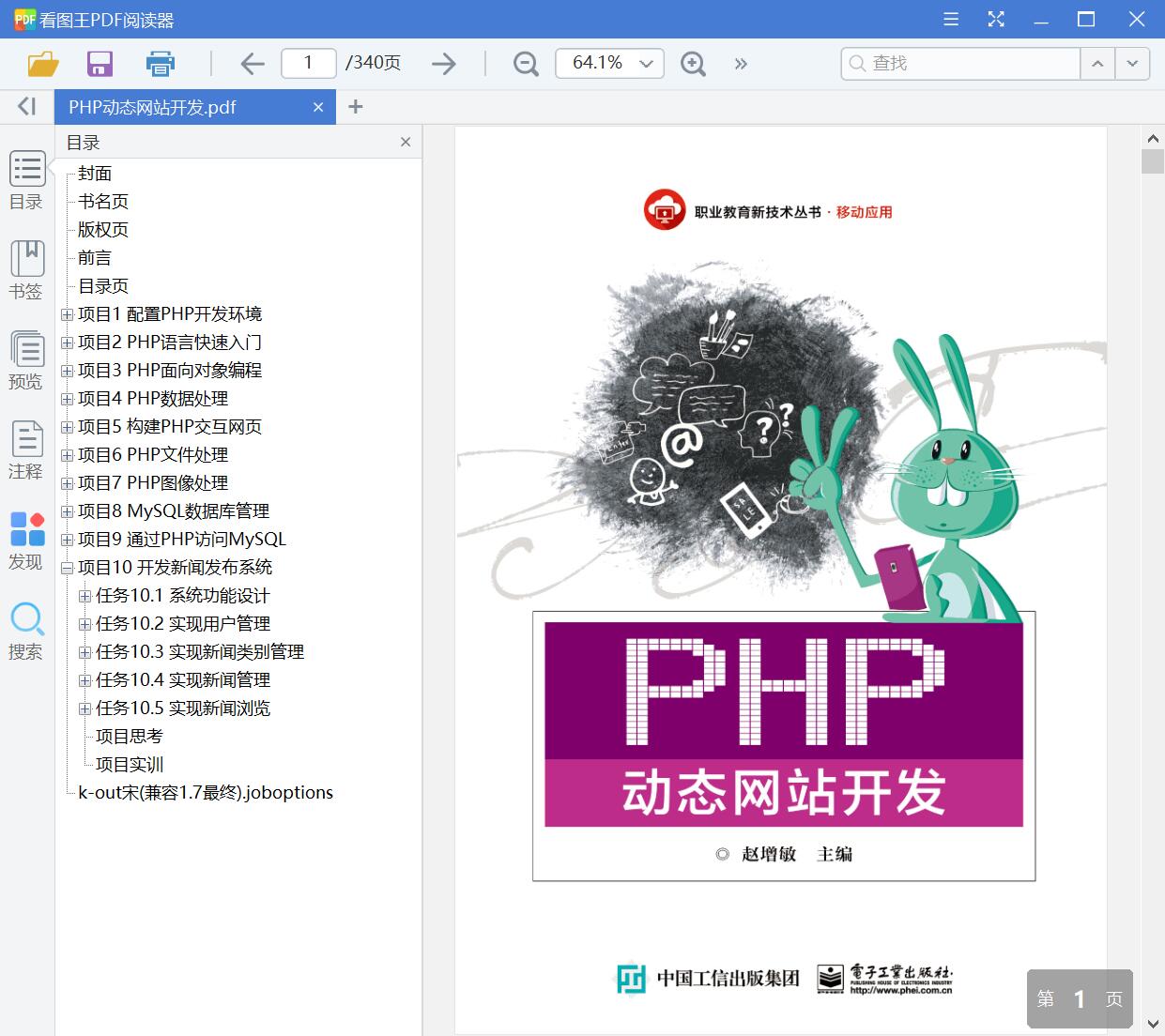Find previous match with the up chevron
The image size is (1165, 1036).
pyautogui.click(x=1097, y=63)
